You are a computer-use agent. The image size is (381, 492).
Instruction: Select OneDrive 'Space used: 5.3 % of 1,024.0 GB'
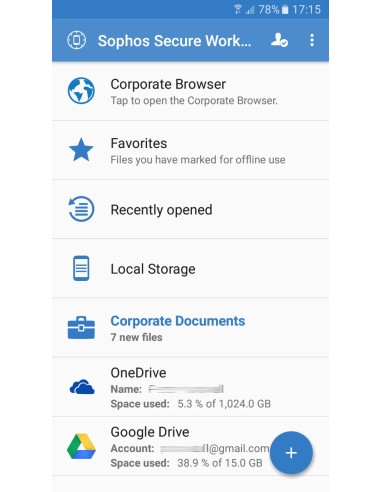pos(190,404)
